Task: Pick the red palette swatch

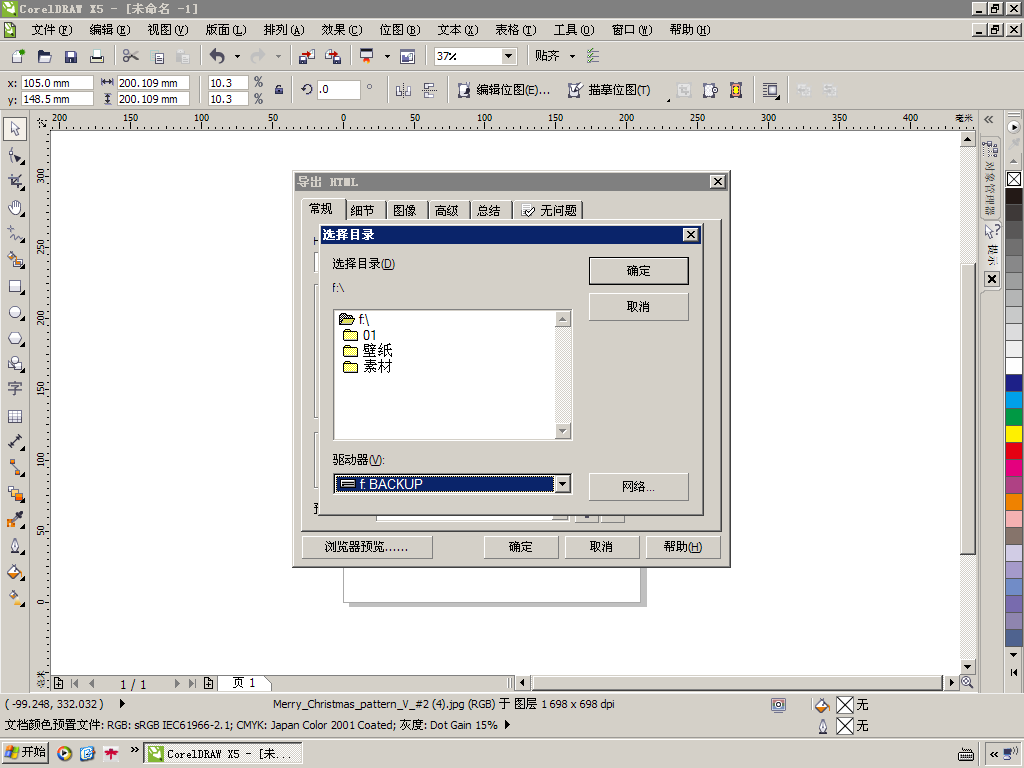Action: 1014,451
